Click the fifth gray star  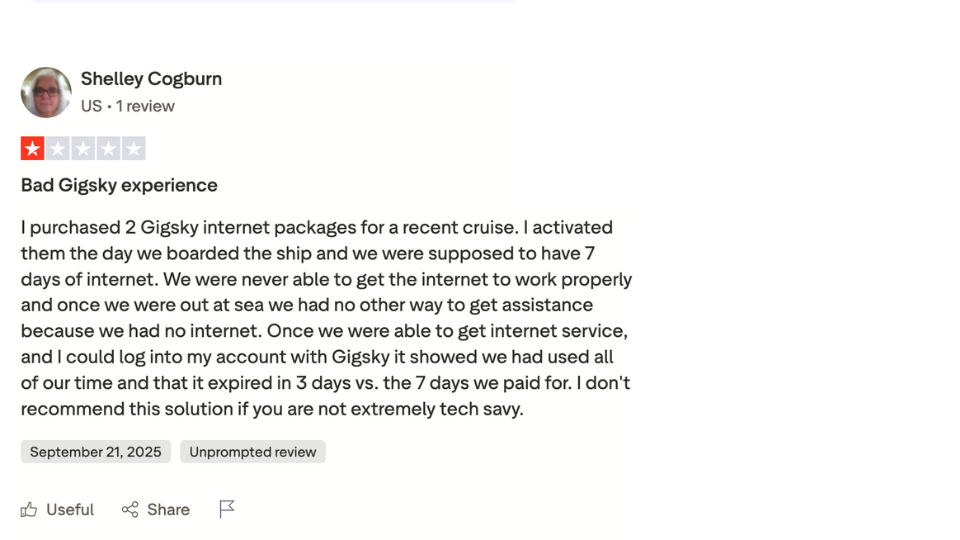[x=133, y=149]
